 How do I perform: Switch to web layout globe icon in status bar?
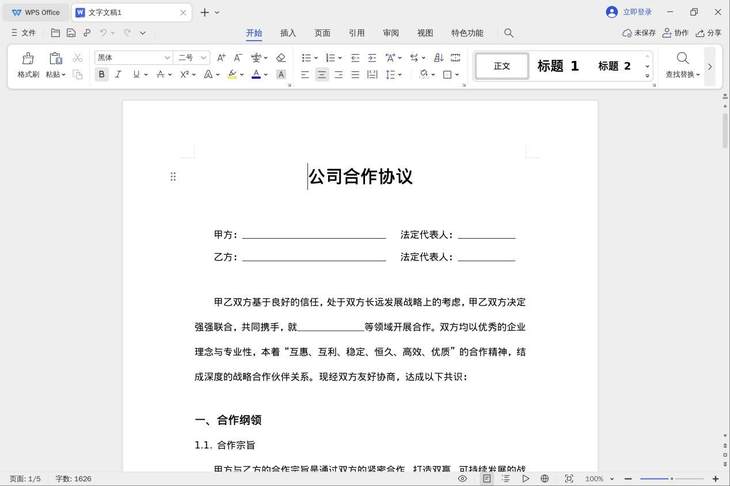click(x=546, y=479)
